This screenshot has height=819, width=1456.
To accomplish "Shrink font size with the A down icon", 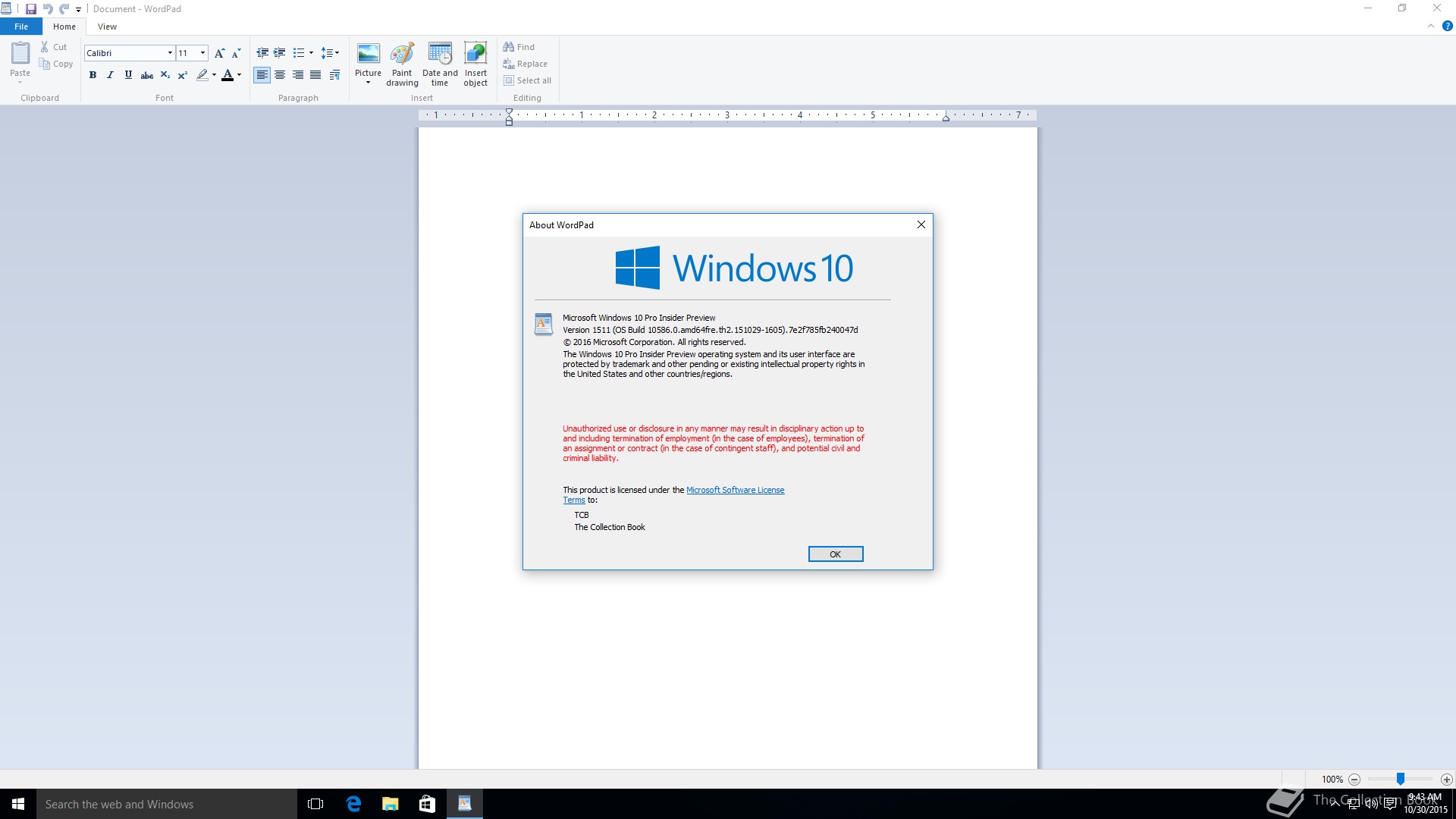I will point(236,53).
